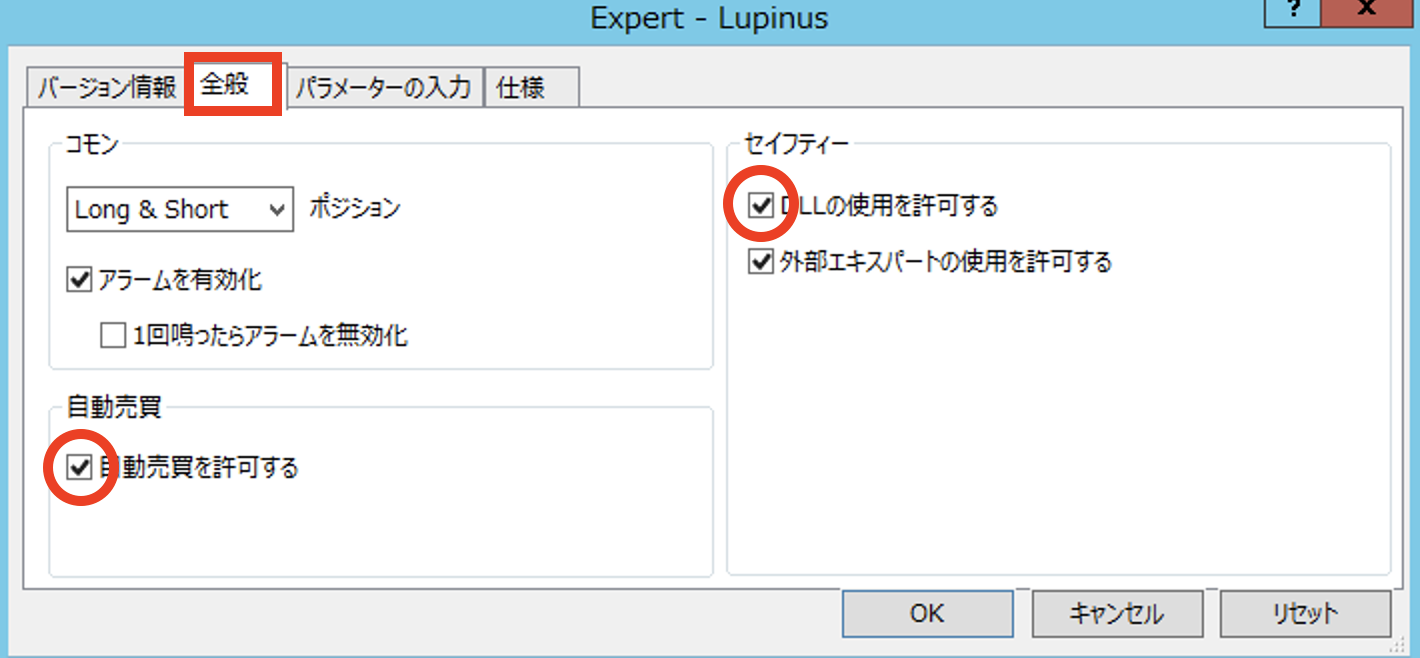
Task: Click the Expert - Lupinus title bar
Action: (x=709, y=18)
